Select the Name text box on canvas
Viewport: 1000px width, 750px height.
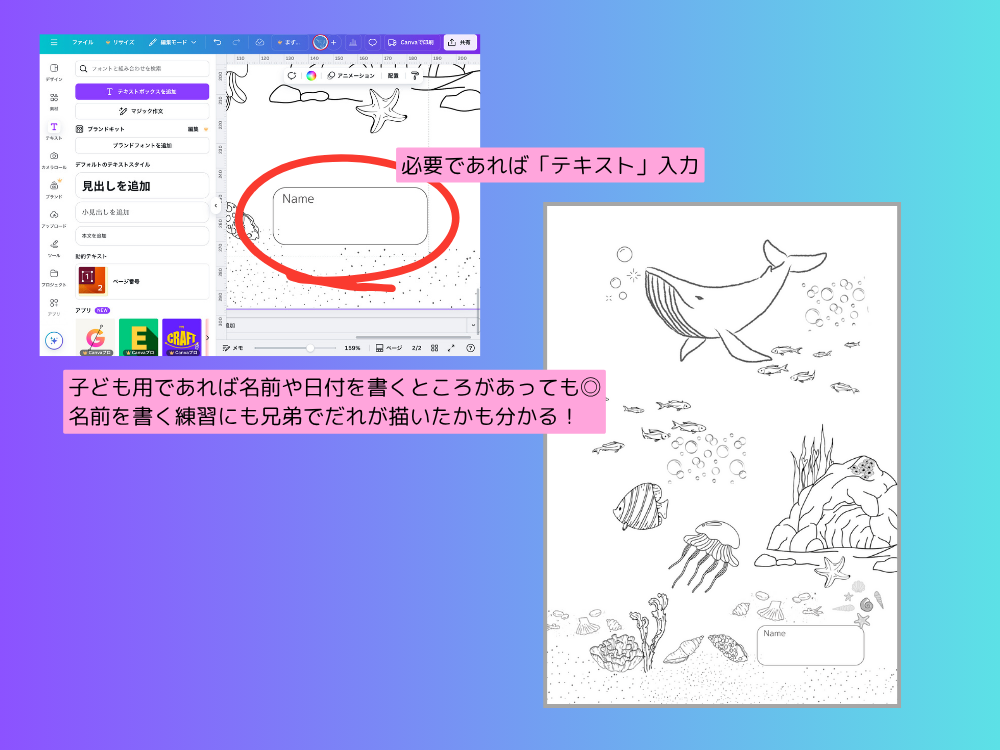350,216
